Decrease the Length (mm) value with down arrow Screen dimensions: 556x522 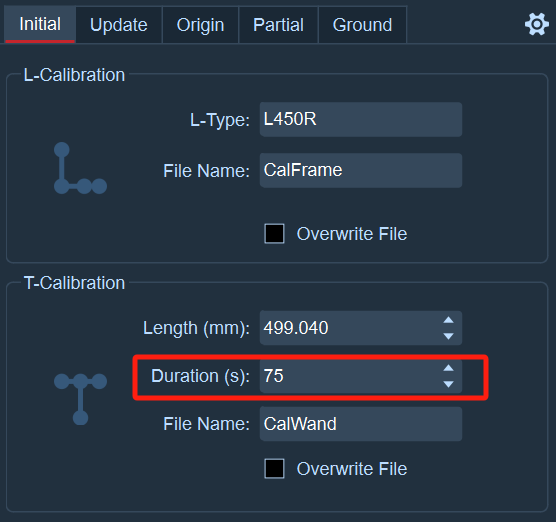449,336
